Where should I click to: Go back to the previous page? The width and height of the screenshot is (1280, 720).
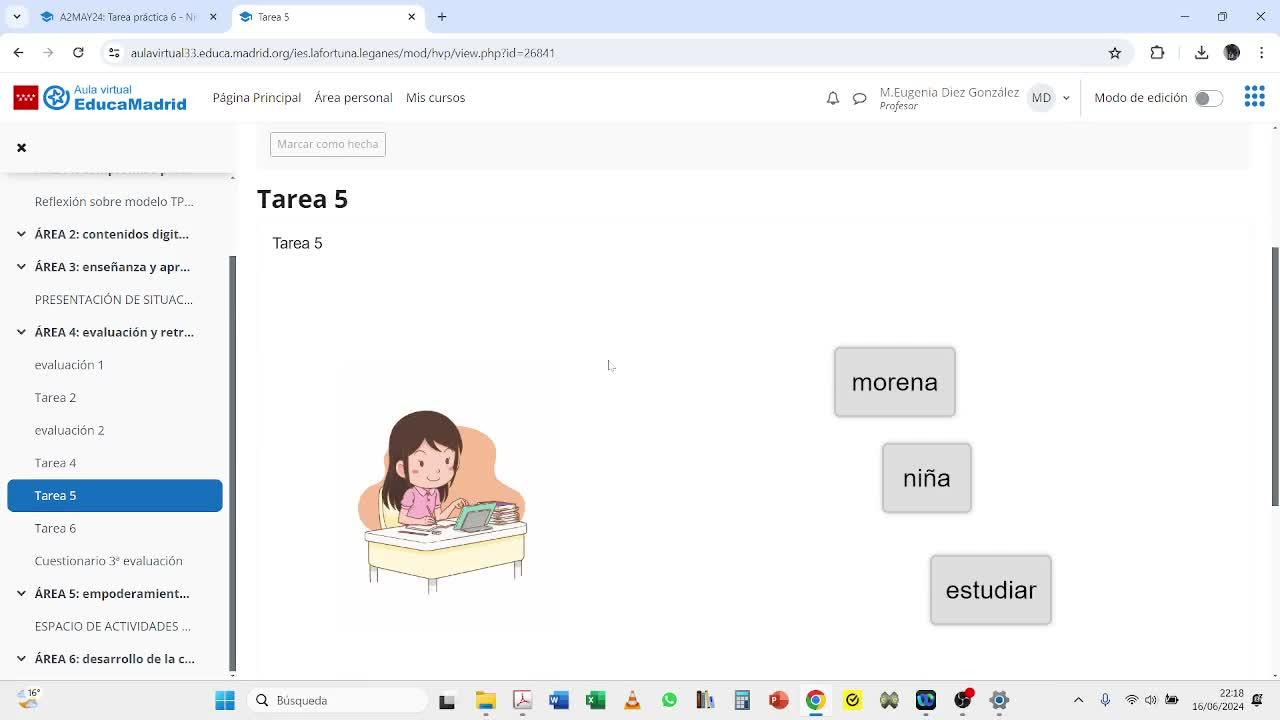[x=19, y=53]
